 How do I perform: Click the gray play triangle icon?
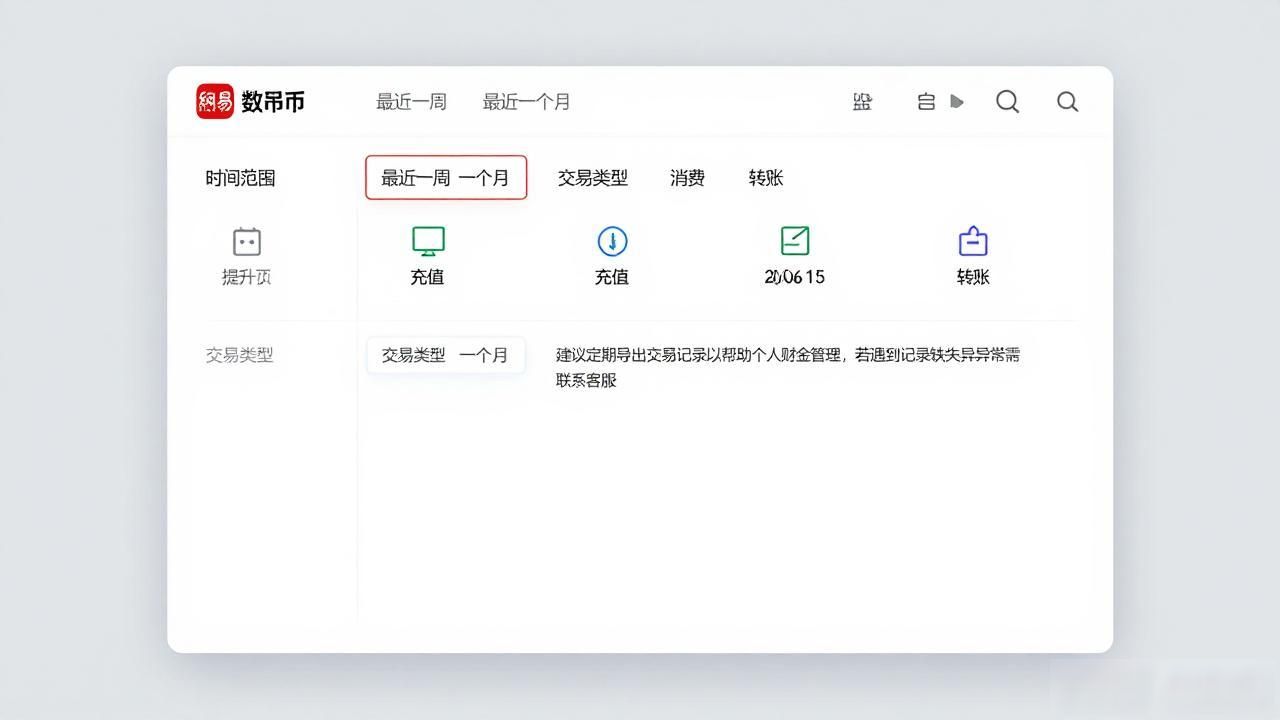957,101
